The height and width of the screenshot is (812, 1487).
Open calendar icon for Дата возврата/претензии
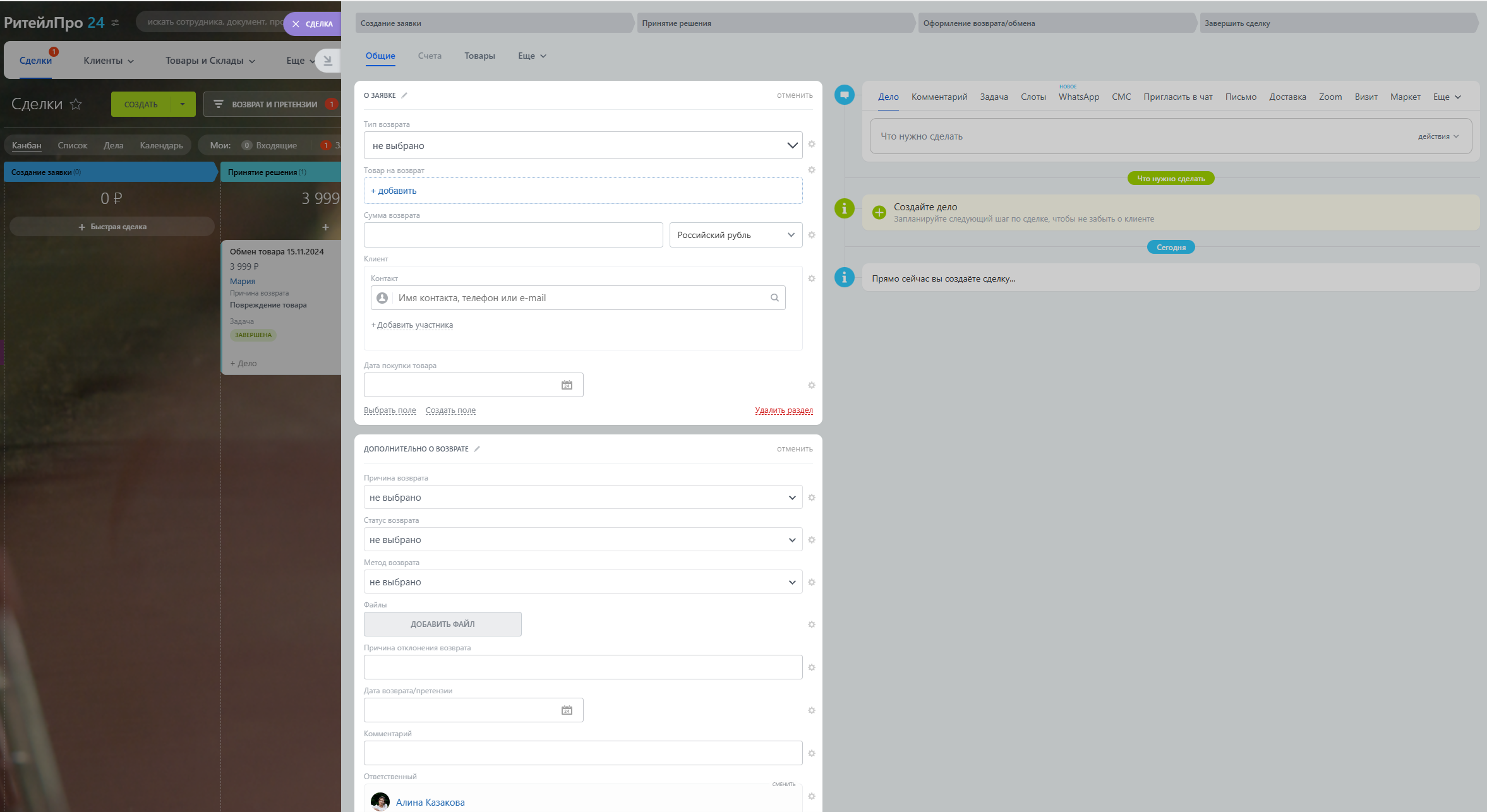coord(567,710)
